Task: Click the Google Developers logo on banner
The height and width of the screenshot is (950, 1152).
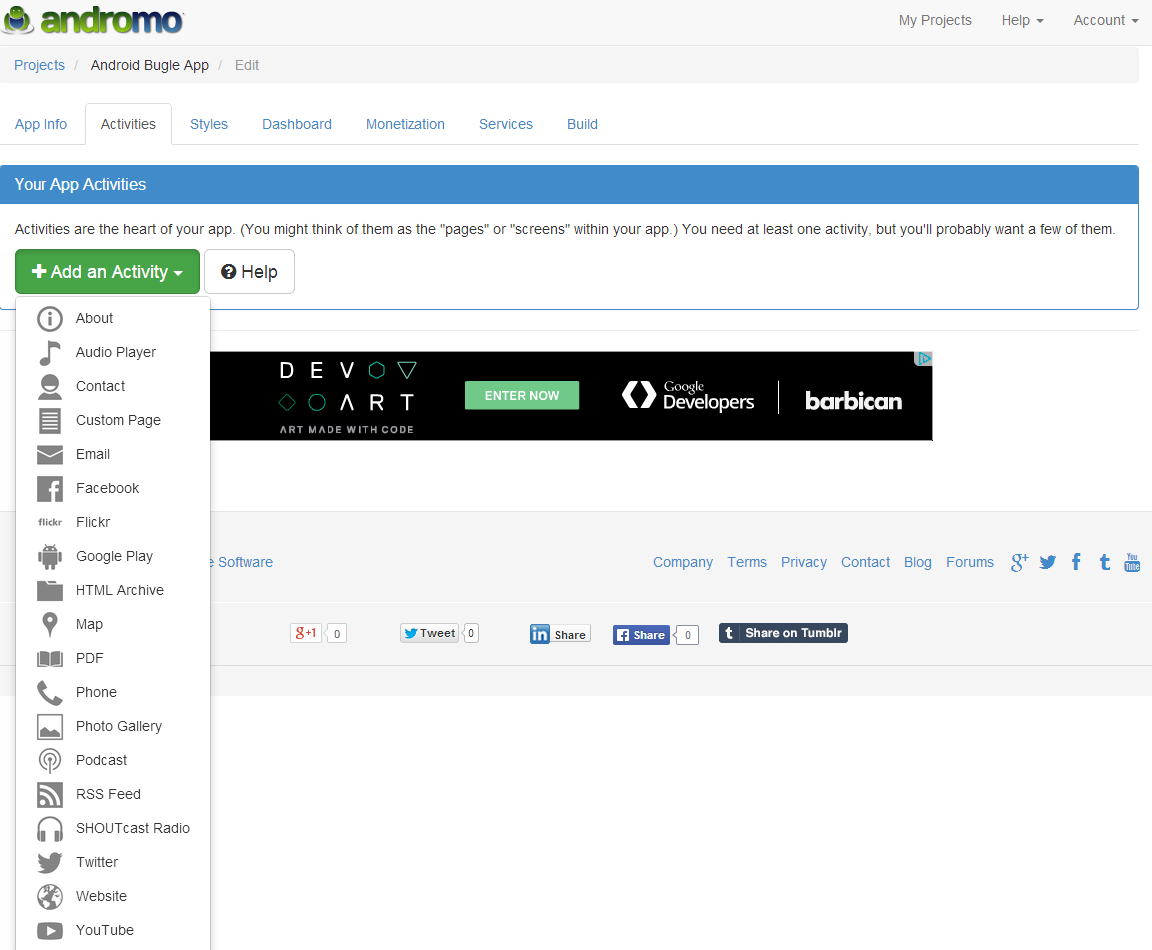Action: click(x=688, y=395)
